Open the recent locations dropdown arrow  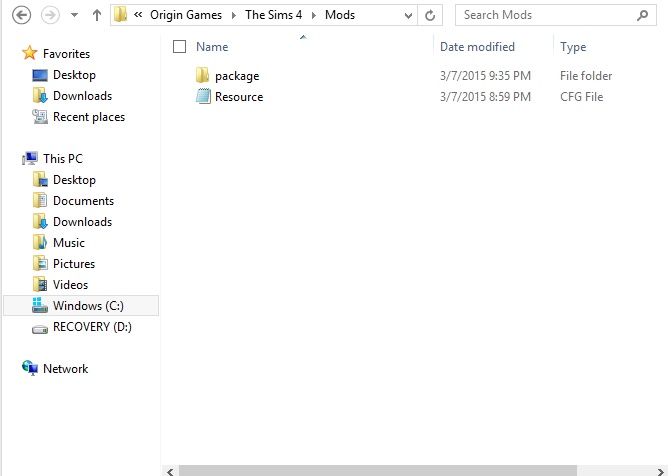[x=74, y=15]
